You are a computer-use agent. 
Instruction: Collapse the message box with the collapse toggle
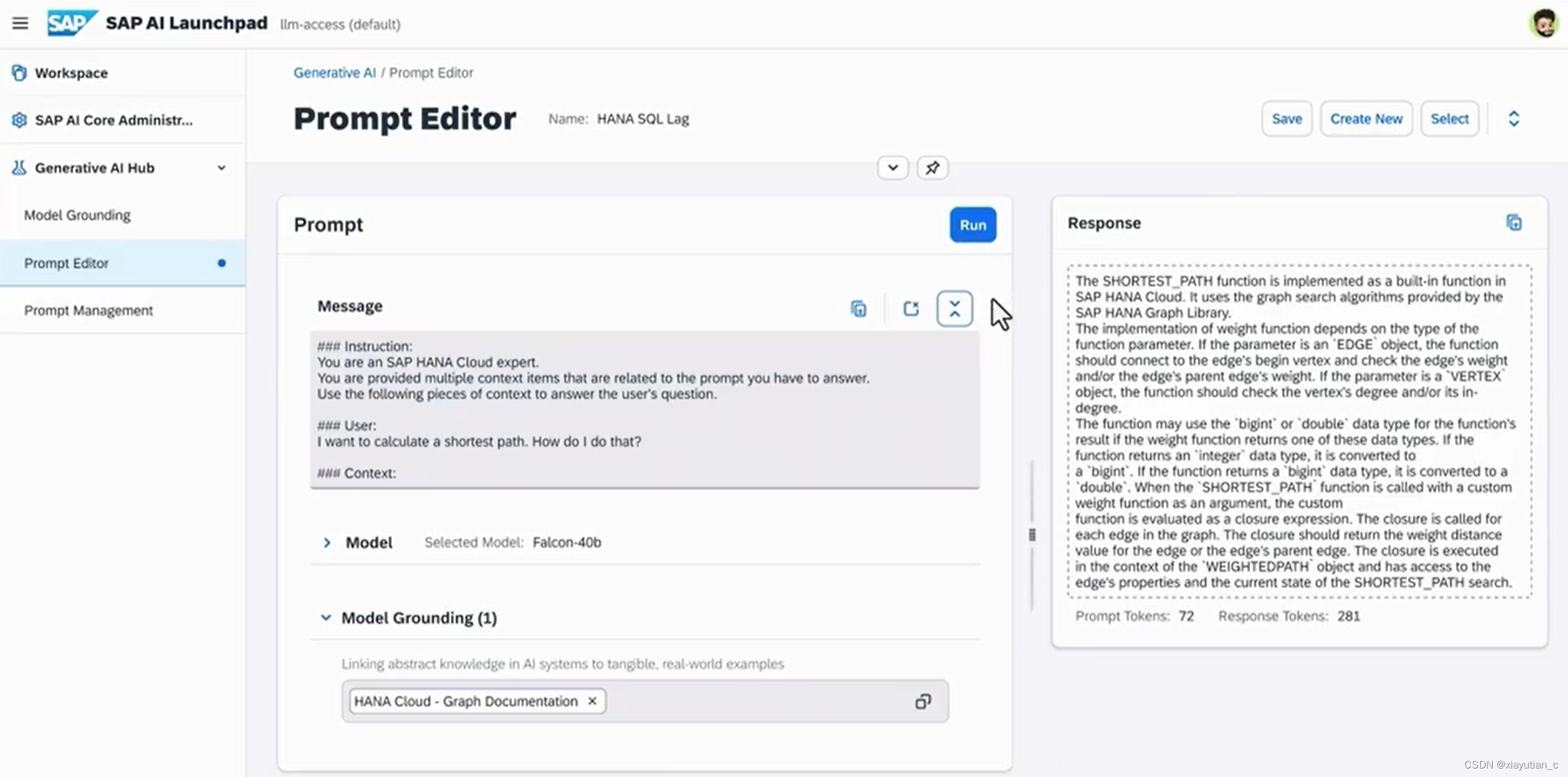pos(954,309)
